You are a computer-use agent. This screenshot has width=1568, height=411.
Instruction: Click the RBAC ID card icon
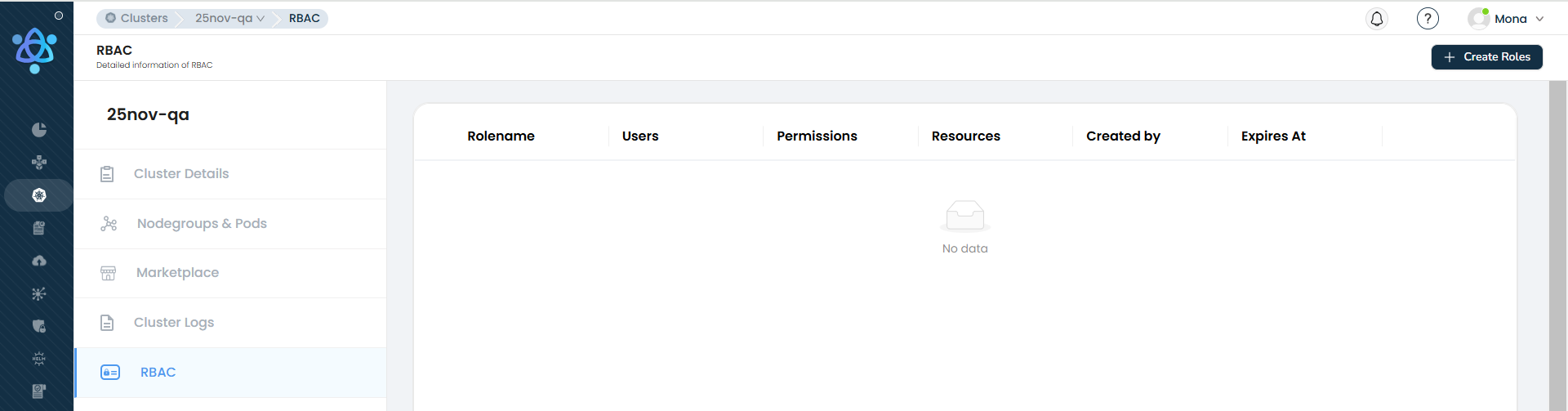[x=110, y=373]
